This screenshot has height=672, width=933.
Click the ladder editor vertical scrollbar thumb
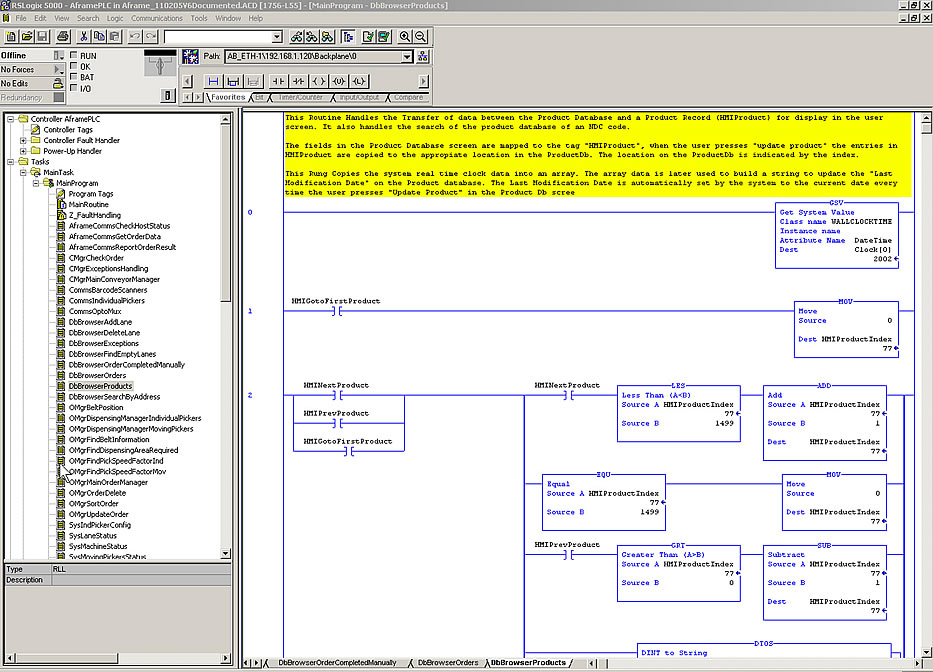click(926, 127)
